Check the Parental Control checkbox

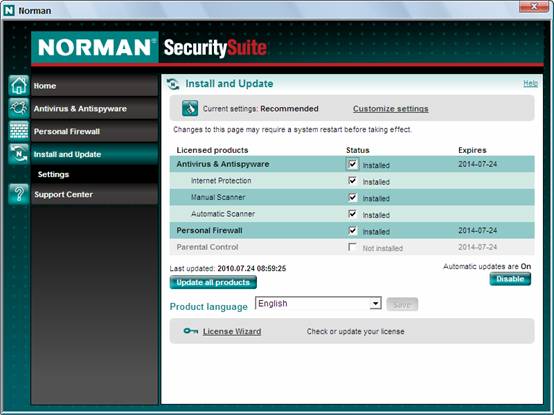coord(352,247)
